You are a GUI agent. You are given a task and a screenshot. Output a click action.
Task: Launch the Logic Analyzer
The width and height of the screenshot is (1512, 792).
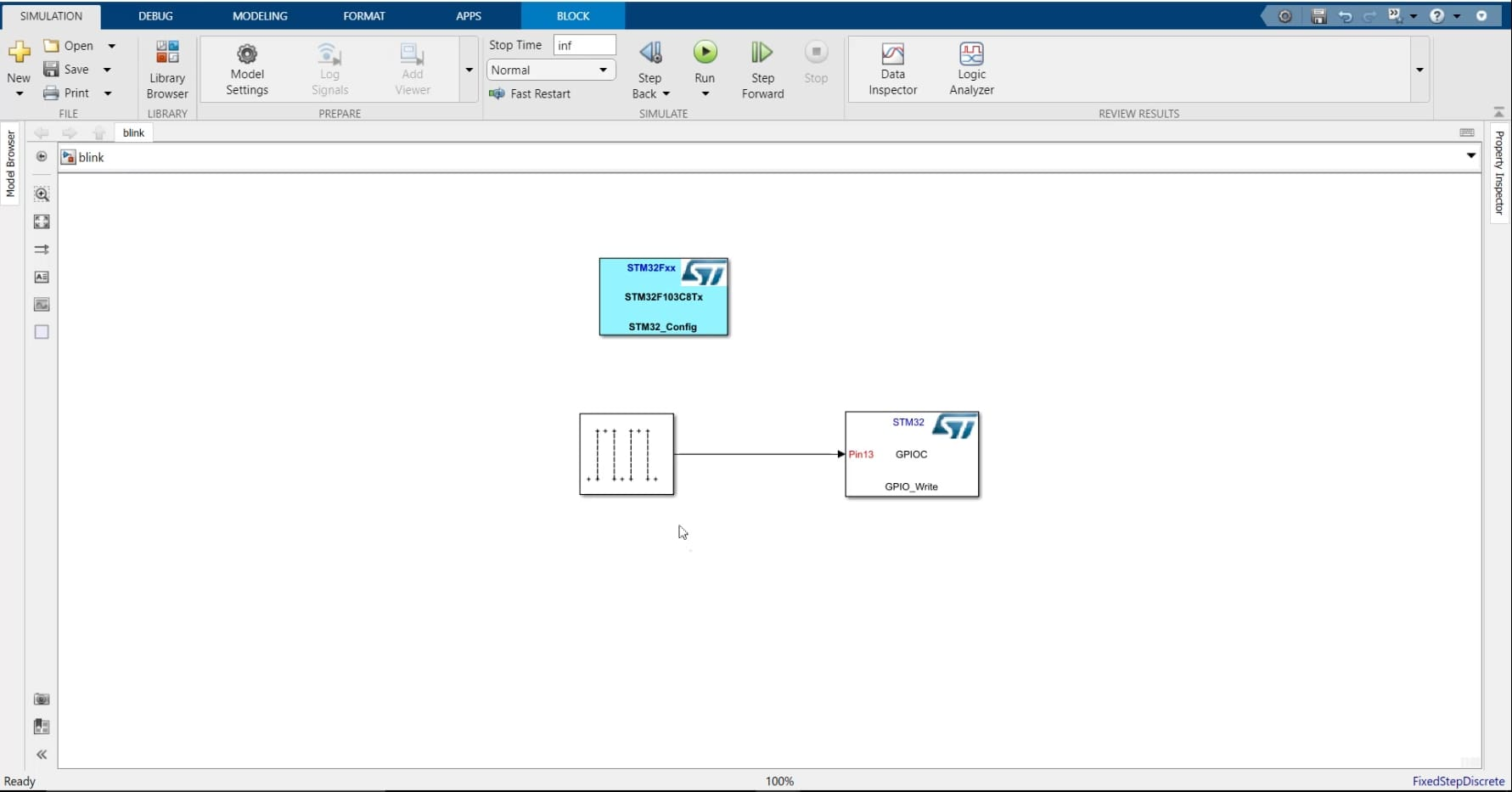(x=970, y=70)
